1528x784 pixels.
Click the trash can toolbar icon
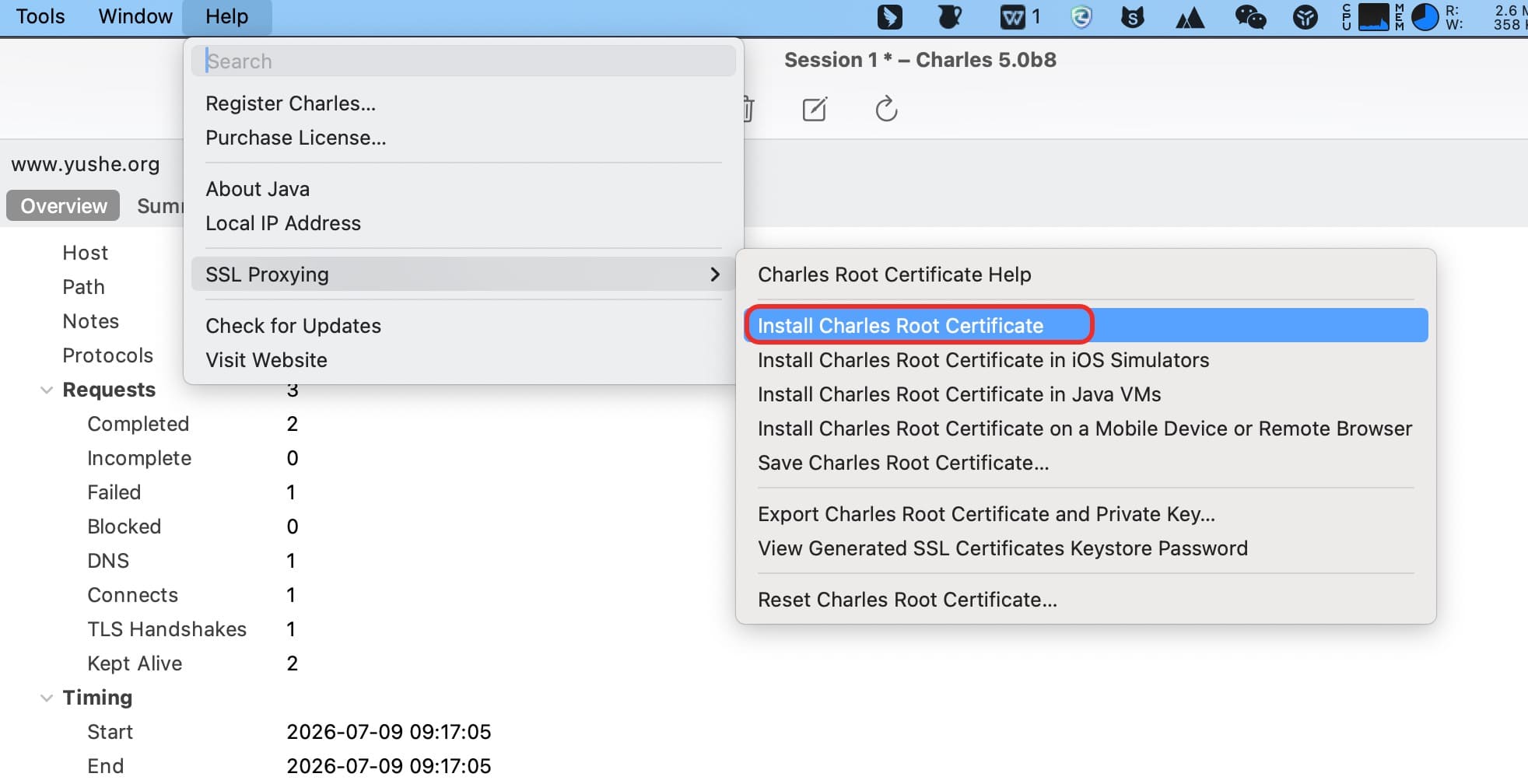[748, 110]
